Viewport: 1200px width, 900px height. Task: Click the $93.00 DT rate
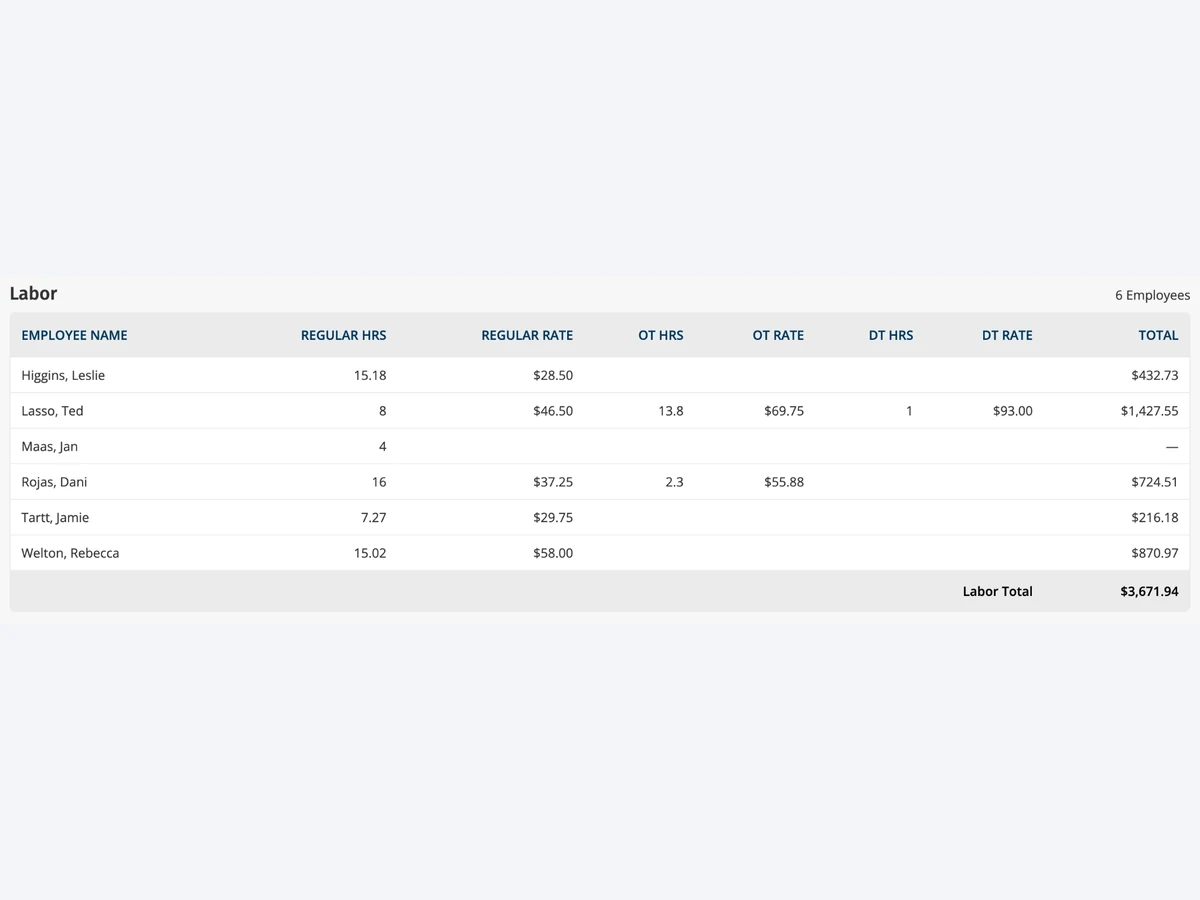(x=1013, y=411)
